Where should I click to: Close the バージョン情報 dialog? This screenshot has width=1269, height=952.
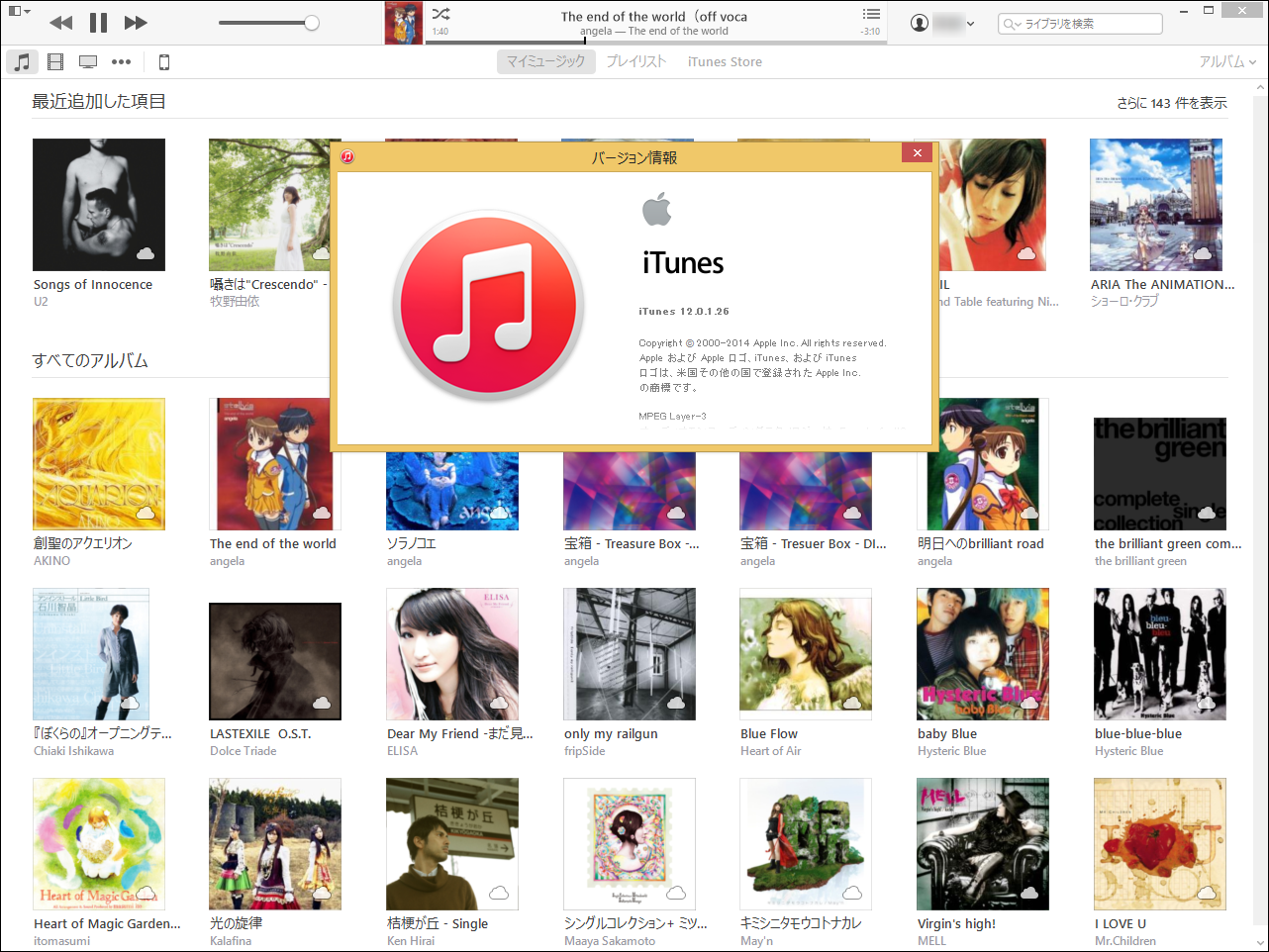(917, 152)
